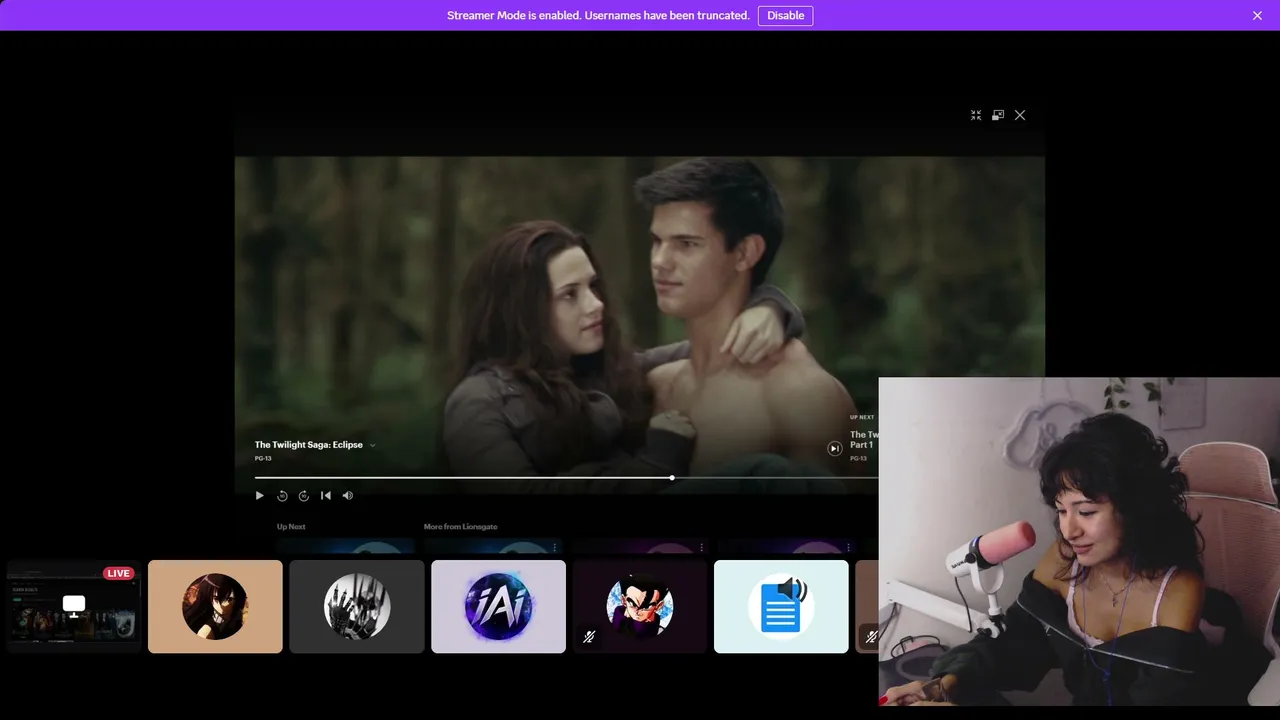The image size is (1280, 720).
Task: Dismiss the Streamer Mode notification banner
Action: click(1257, 15)
